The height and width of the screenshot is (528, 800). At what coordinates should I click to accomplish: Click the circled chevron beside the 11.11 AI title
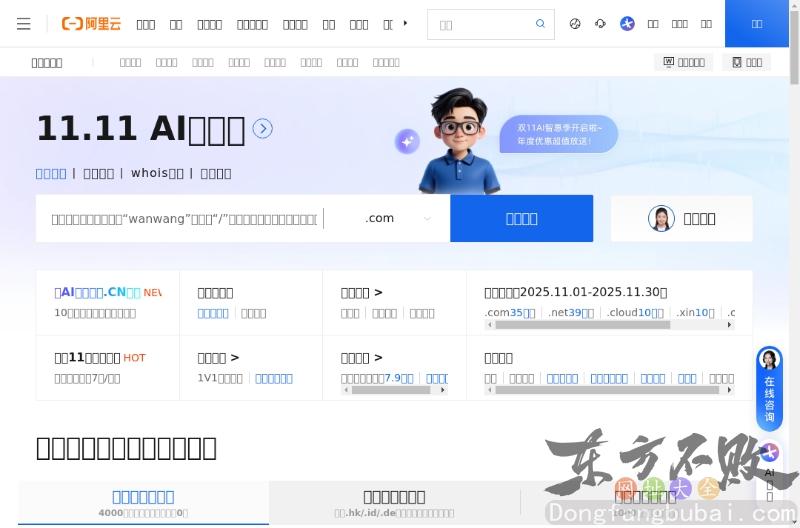point(263,129)
